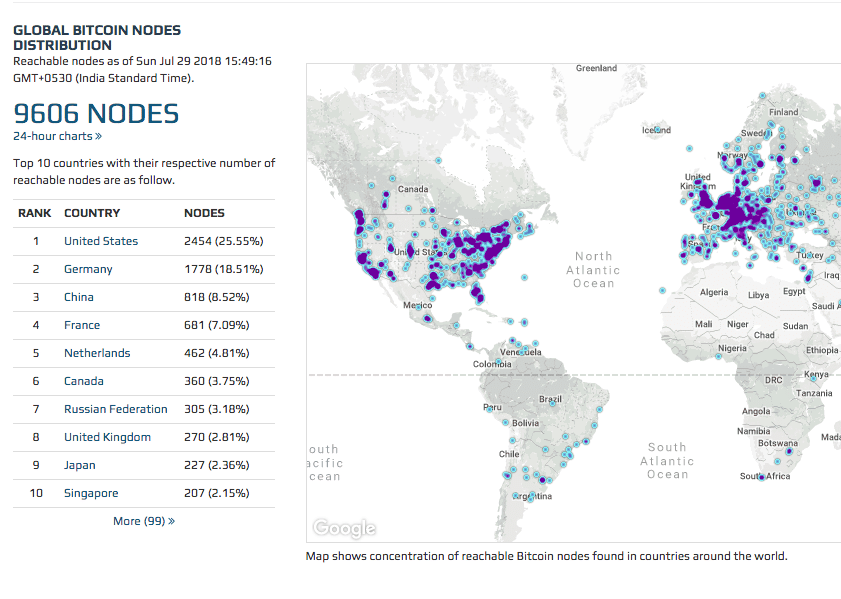Click the Iceland label on map
This screenshot has height=599, width=841.
tap(656, 130)
